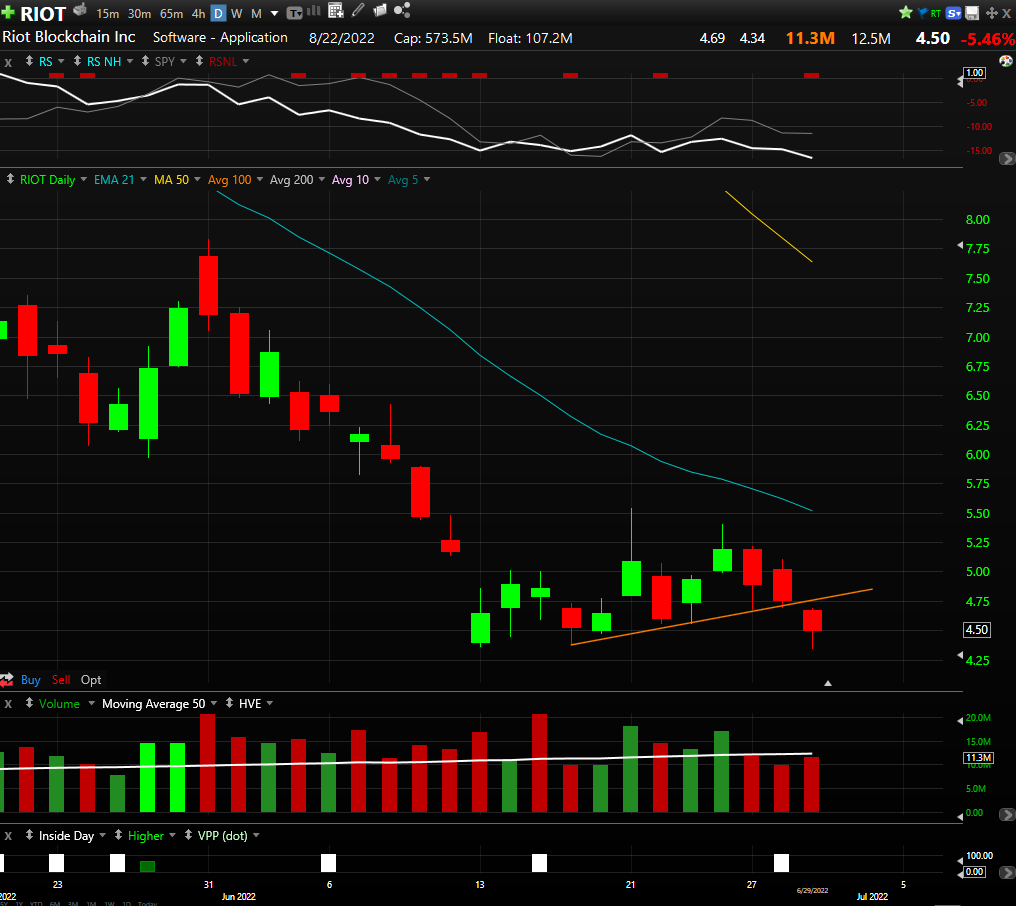Click the RS pane reorder arrows

[x=29, y=61]
